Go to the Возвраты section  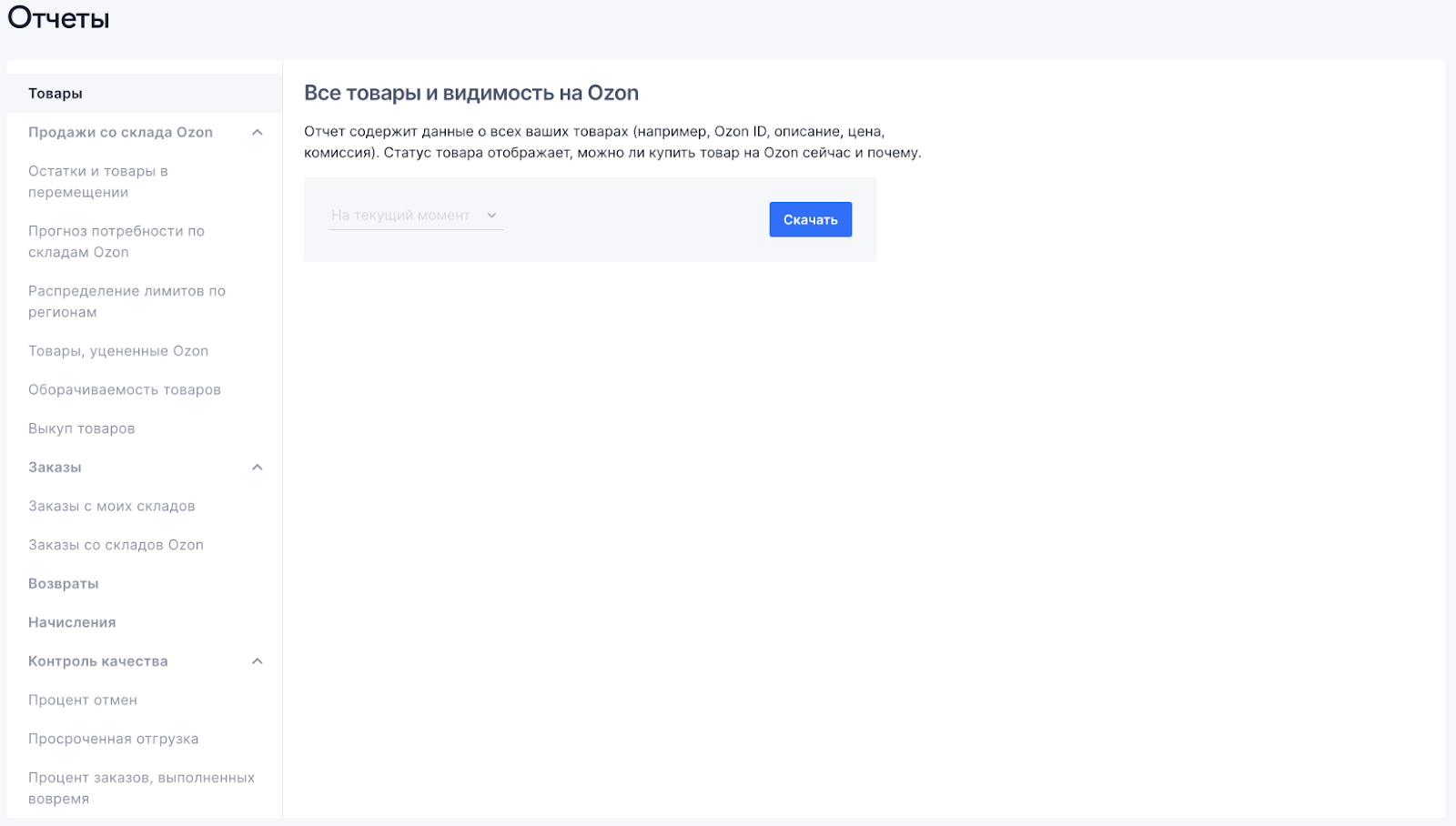click(64, 584)
